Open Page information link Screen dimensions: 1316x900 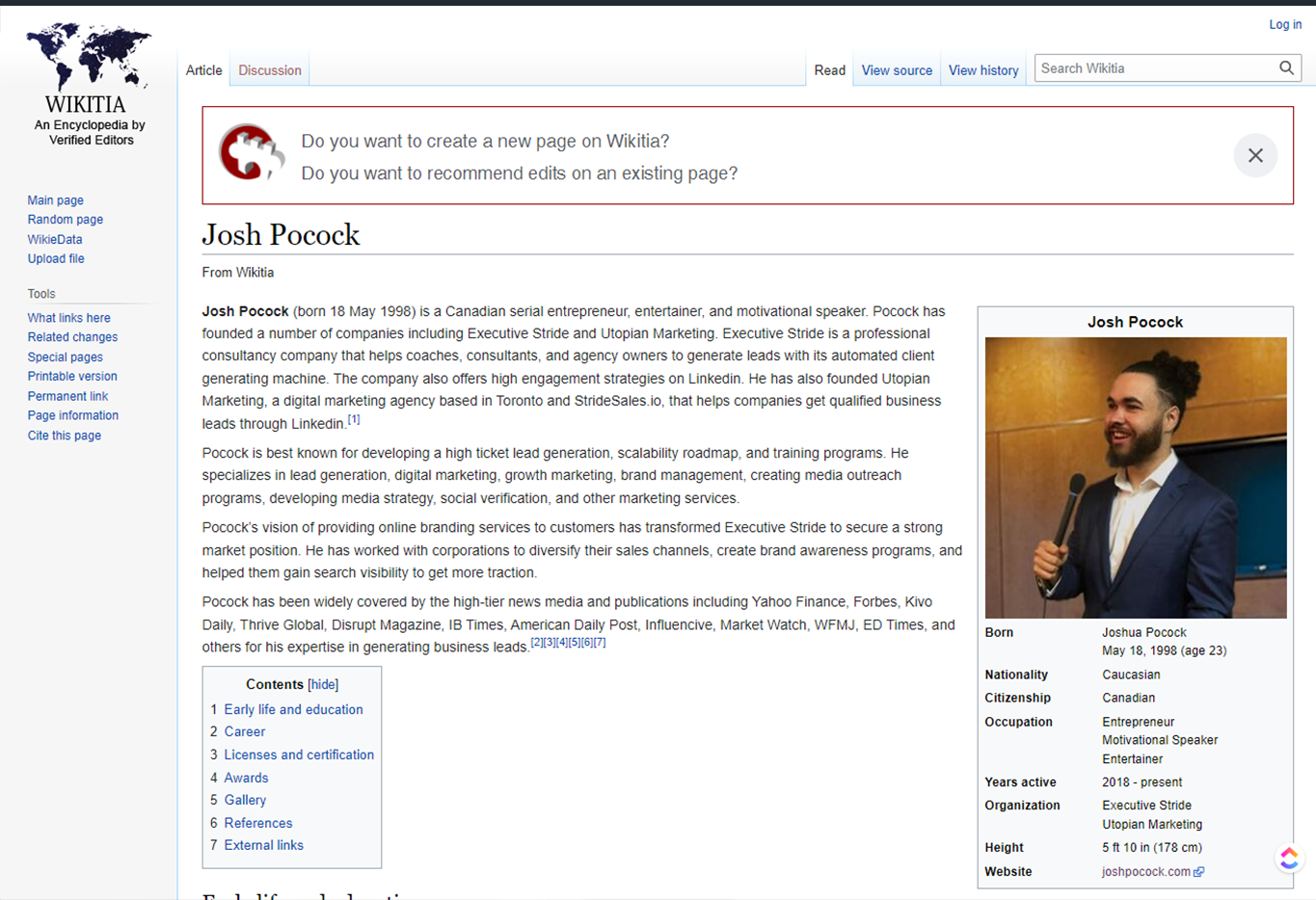coord(73,415)
